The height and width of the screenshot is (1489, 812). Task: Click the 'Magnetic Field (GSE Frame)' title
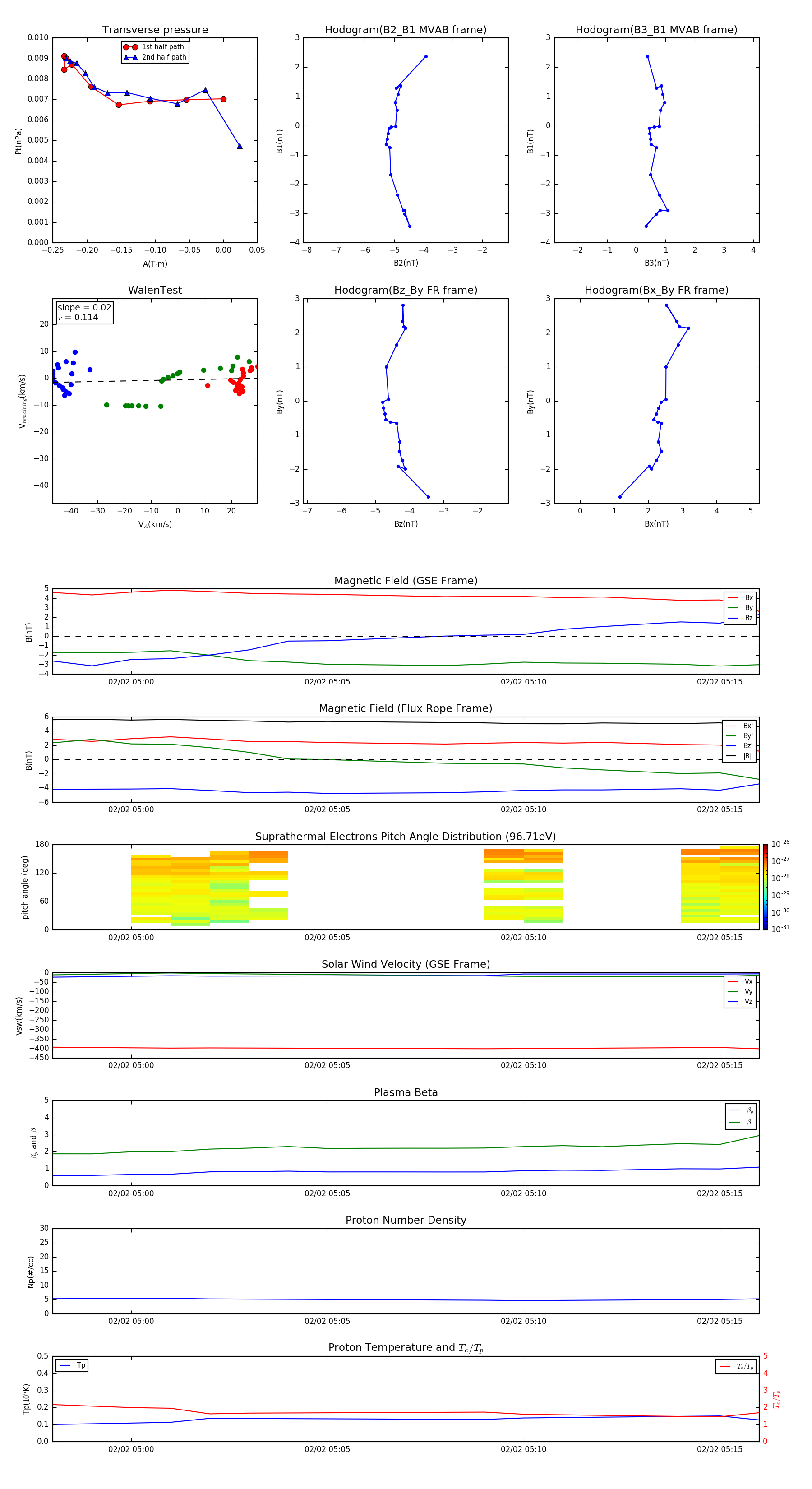point(406,581)
